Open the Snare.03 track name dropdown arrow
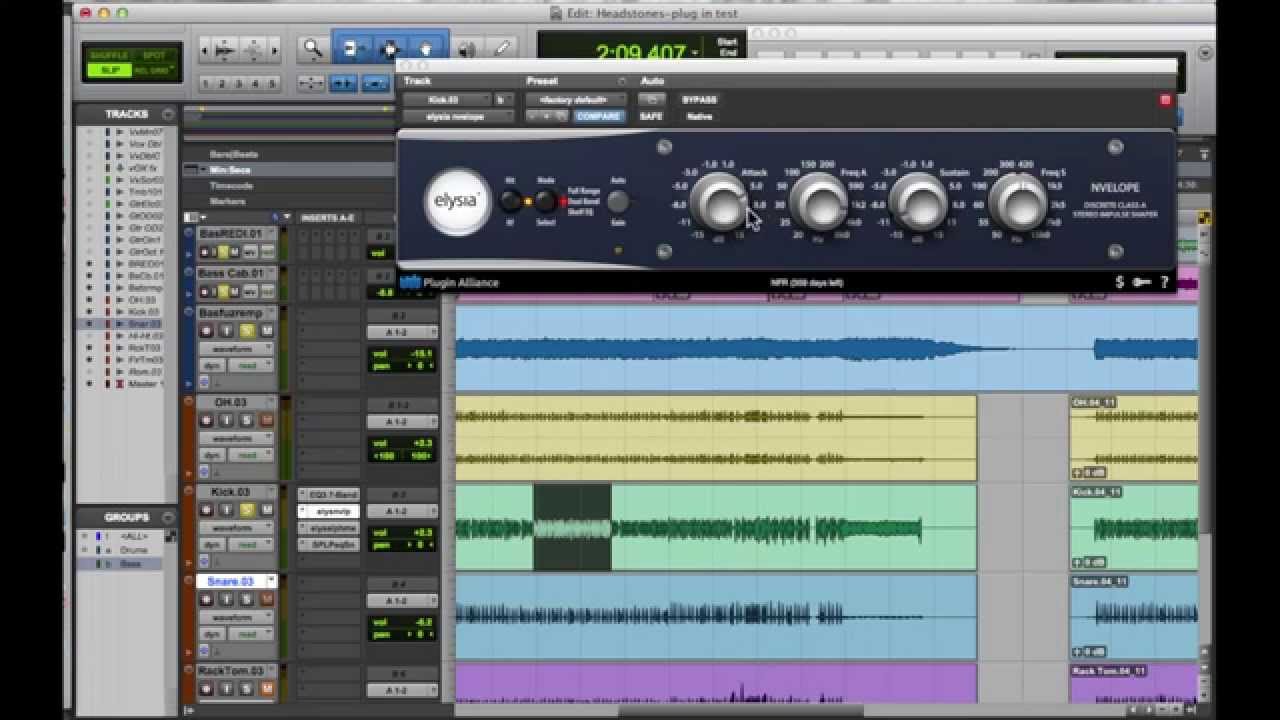1280x720 pixels. pyautogui.click(x=272, y=581)
